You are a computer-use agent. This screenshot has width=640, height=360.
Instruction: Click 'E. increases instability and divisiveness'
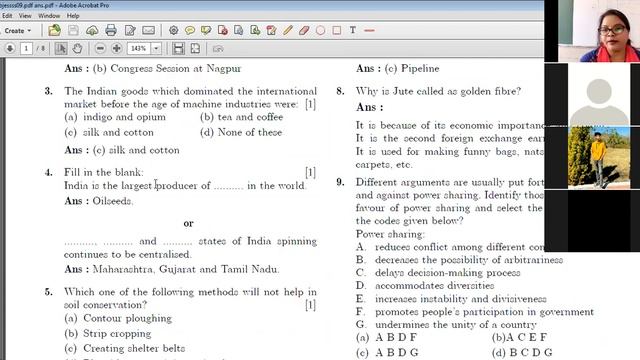click(451, 299)
